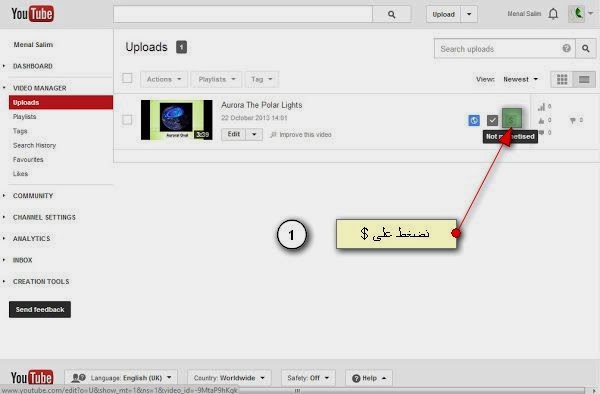600x394 pixels.
Task: Click the search uploads magnifier button
Action: coord(585,49)
